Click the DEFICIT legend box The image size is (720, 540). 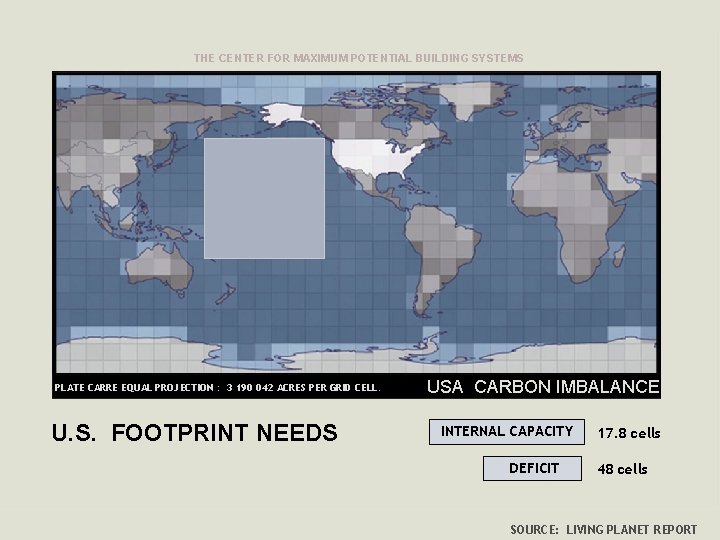[532, 468]
